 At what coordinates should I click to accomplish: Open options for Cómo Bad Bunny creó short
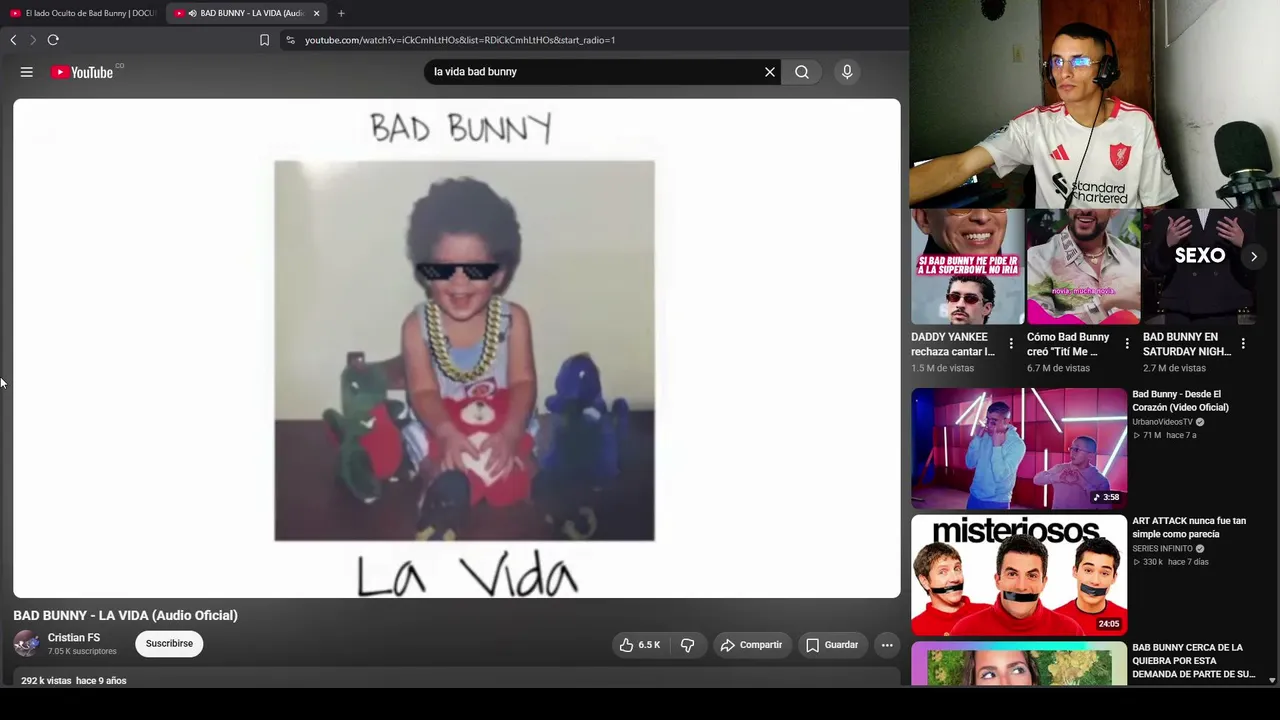click(1127, 344)
